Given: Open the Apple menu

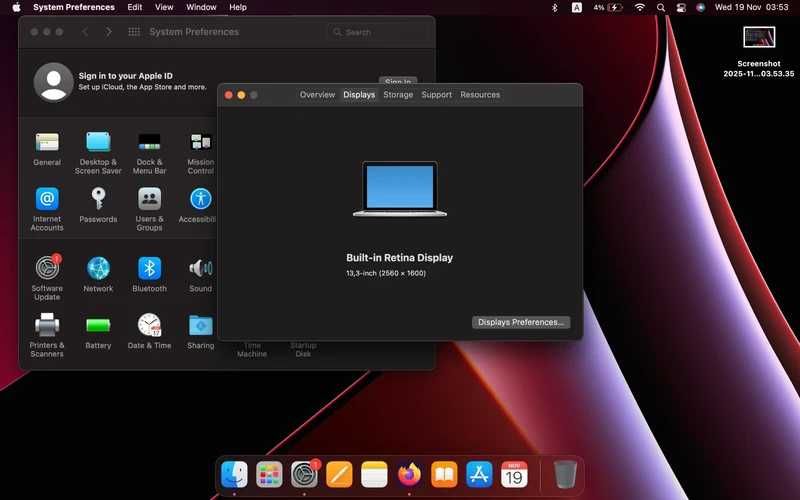Looking at the screenshot, I should point(16,7).
